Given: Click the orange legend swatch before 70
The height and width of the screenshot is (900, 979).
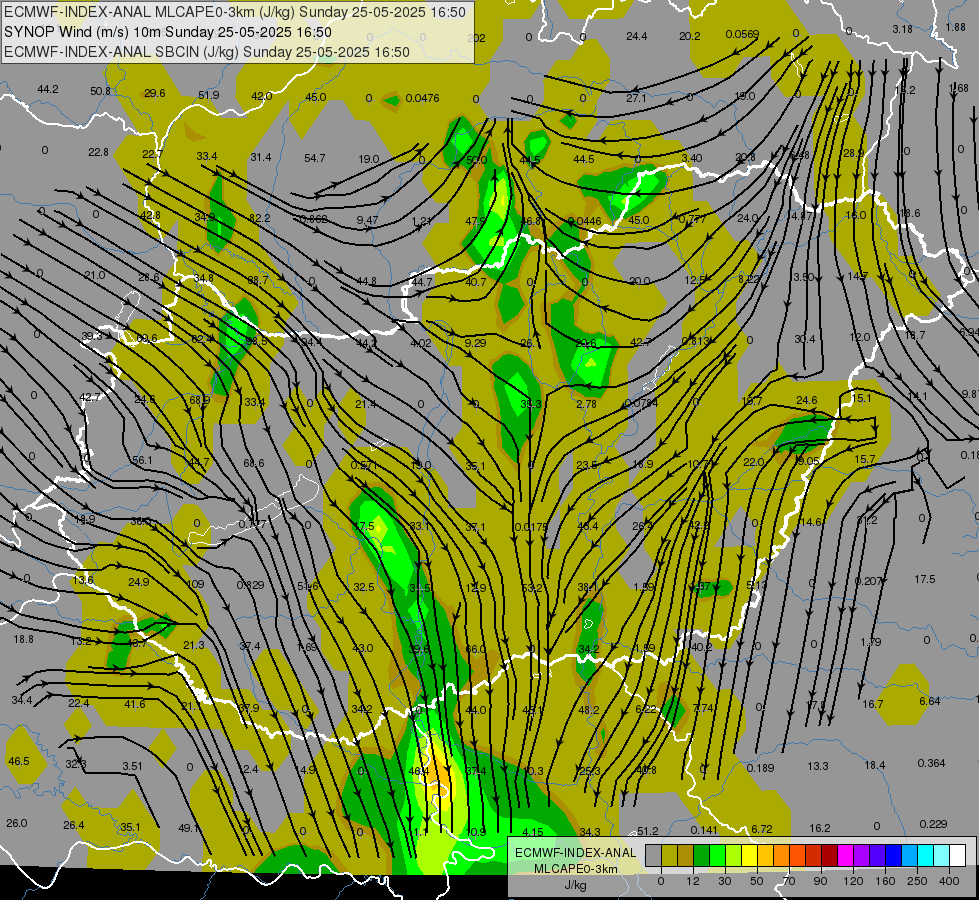Looking at the screenshot, I should [782, 855].
